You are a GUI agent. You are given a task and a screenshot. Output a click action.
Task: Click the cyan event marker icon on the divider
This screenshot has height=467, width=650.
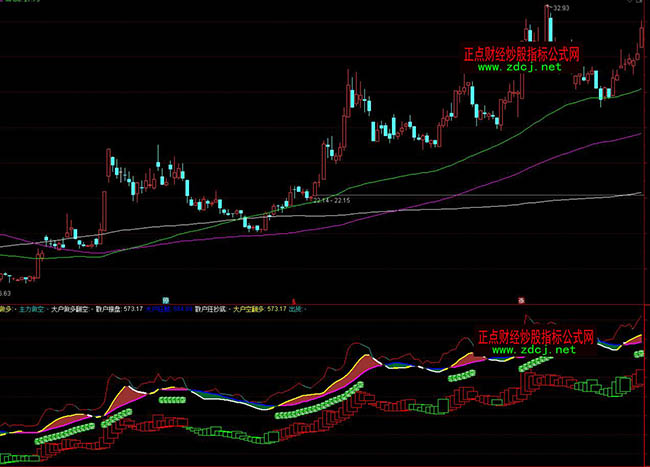pos(166,299)
